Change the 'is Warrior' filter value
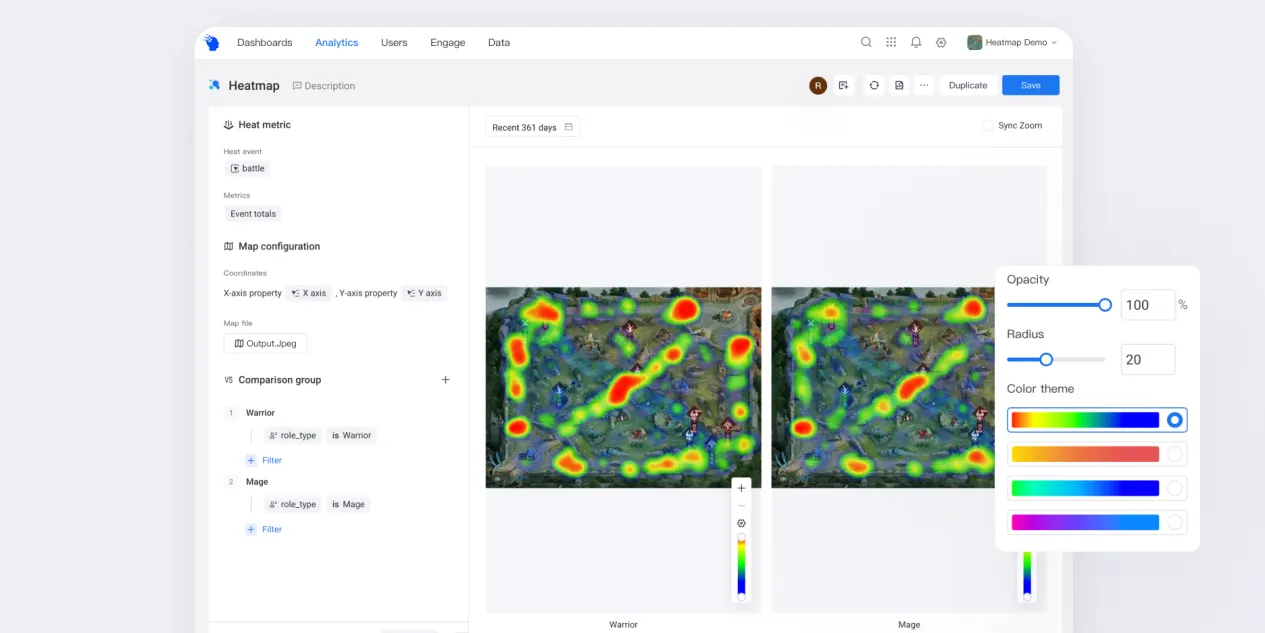The width and height of the screenshot is (1265, 633). pyautogui.click(x=351, y=436)
